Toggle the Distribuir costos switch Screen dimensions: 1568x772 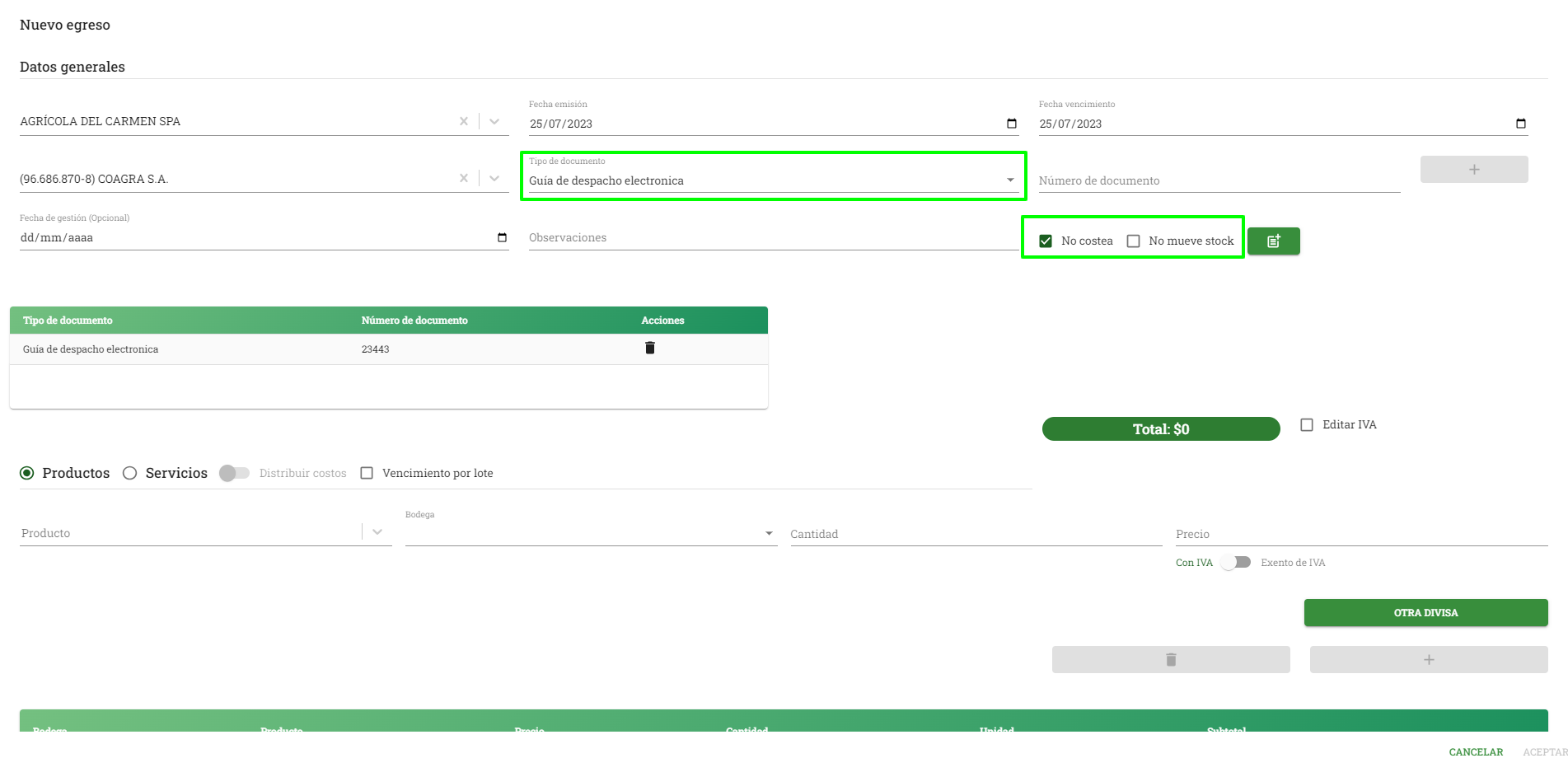pos(234,473)
